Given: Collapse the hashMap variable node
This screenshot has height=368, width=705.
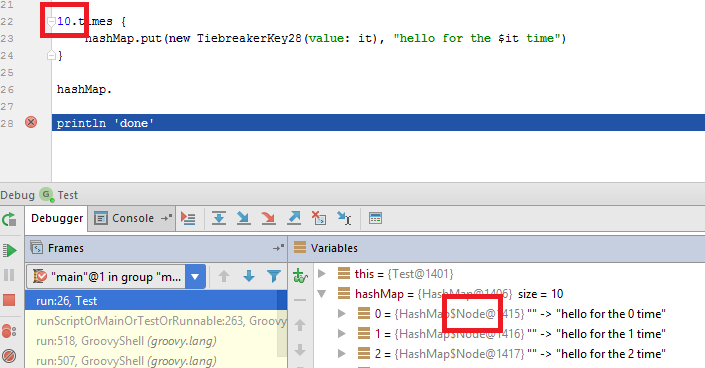Looking at the screenshot, I should [322, 294].
